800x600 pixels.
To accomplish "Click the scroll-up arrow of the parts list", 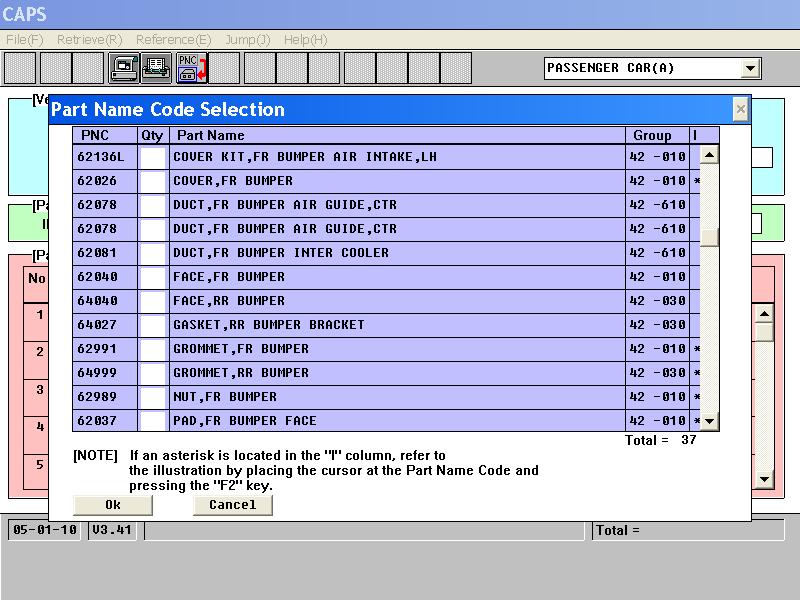I will point(709,155).
